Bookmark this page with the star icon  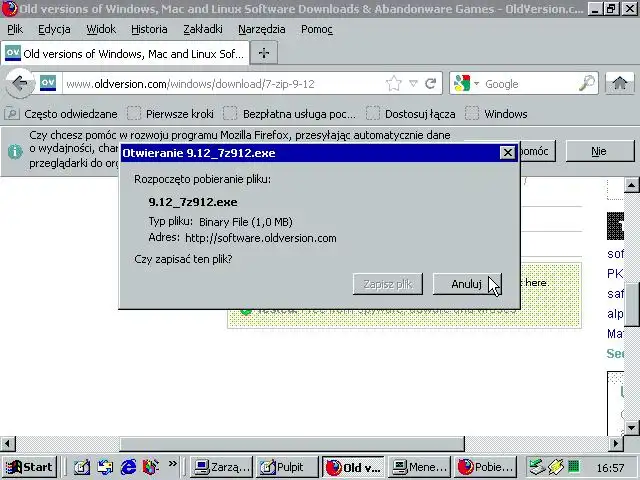pyautogui.click(x=393, y=84)
